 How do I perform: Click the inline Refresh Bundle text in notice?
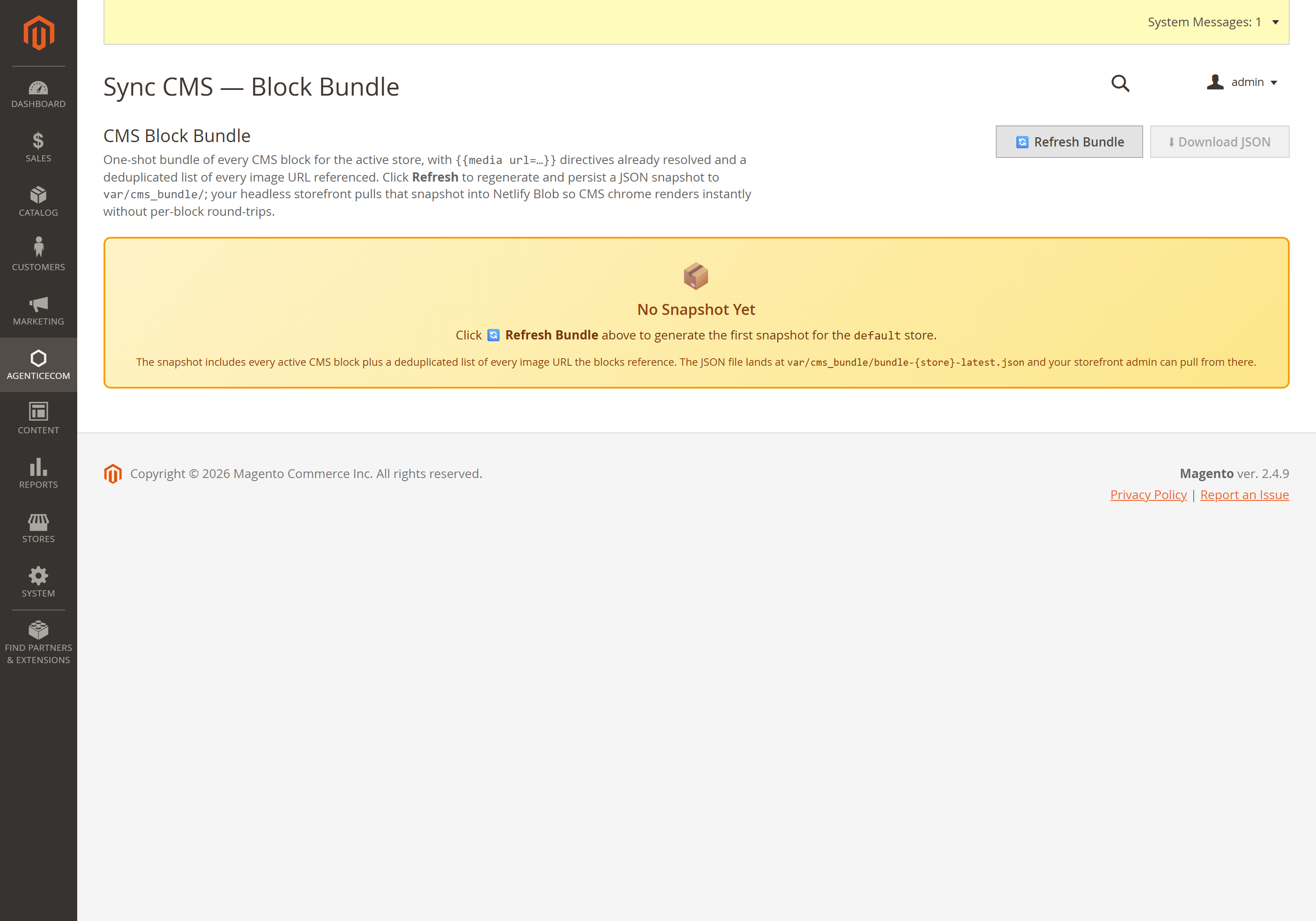[551, 335]
